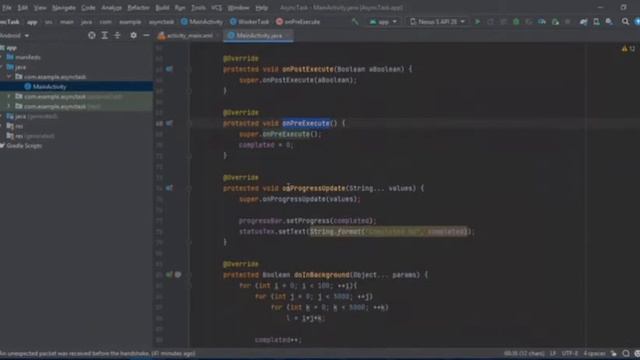Open the Navigate menu
Image resolution: width=640 pixels, height=360 pixels.
point(64,8)
